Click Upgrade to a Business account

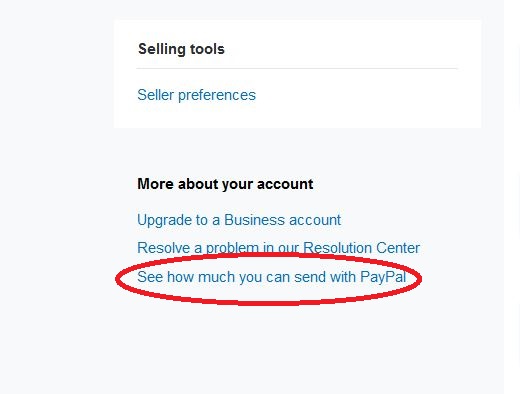click(x=239, y=220)
